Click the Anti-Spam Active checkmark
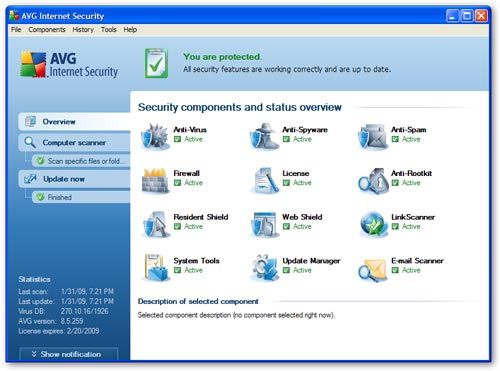 395,139
